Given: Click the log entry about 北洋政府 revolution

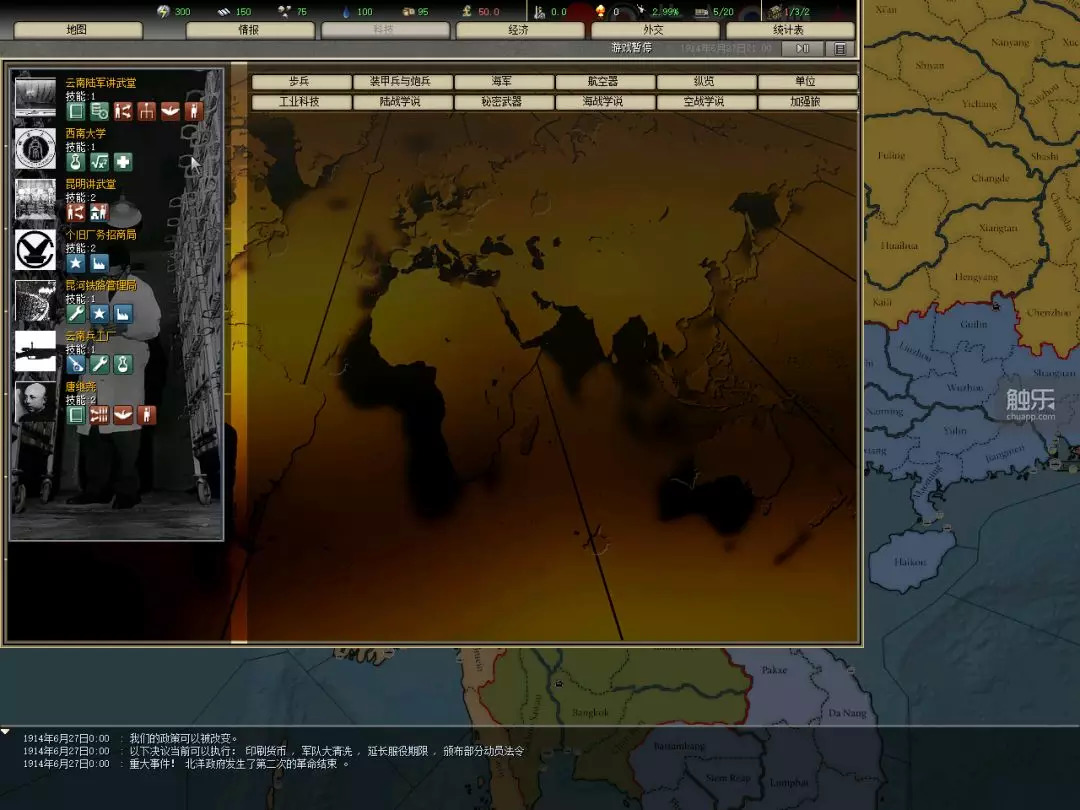Looking at the screenshot, I should click(239, 764).
